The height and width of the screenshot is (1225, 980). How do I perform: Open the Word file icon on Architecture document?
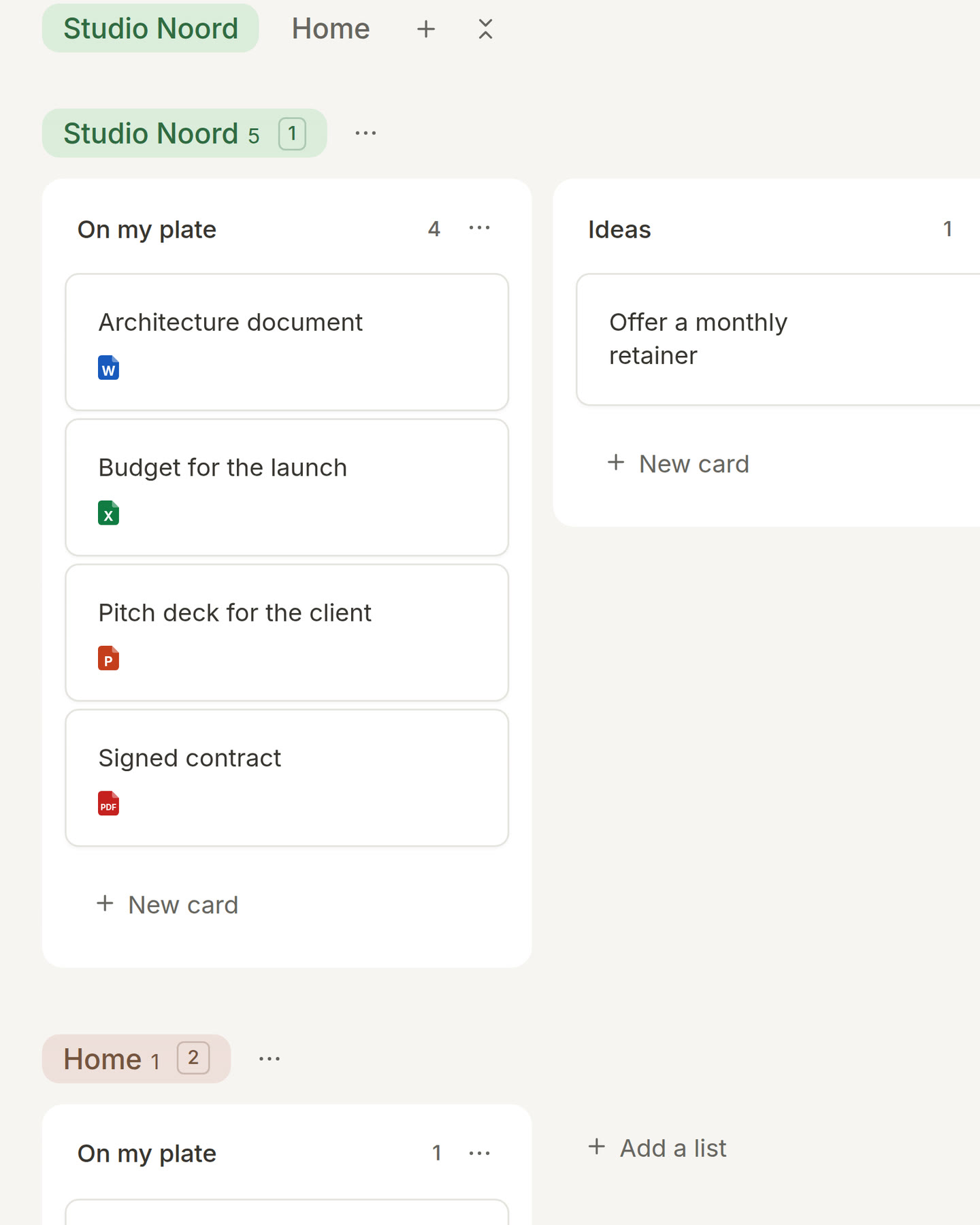108,367
